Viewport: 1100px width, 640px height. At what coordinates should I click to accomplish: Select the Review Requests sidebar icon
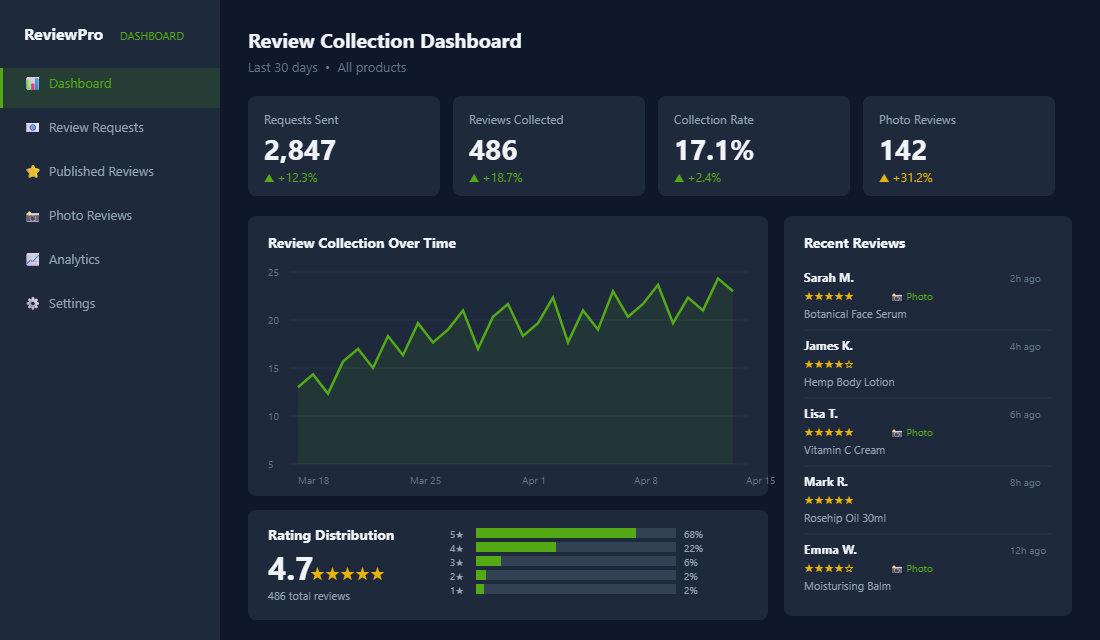tap(31, 127)
